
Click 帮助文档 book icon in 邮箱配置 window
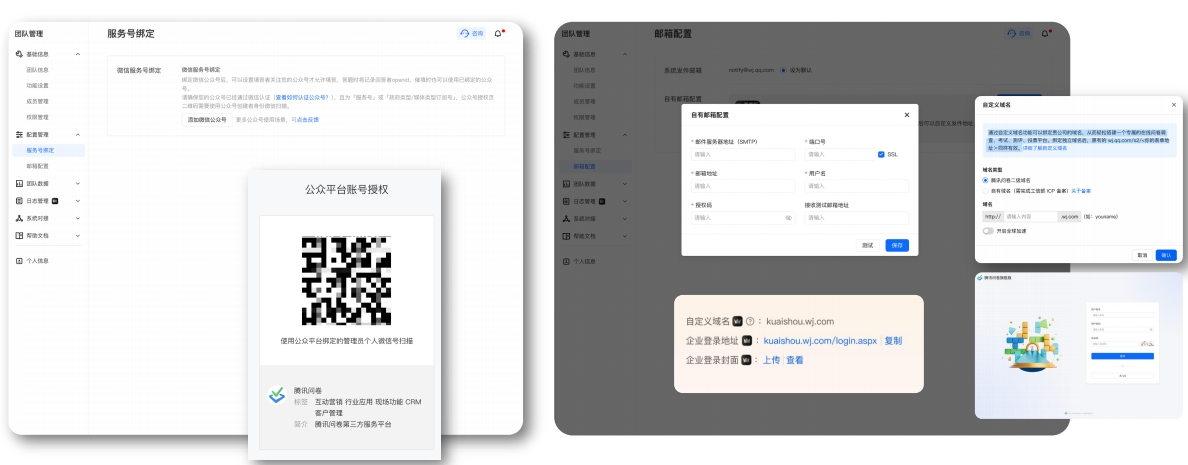(x=566, y=236)
